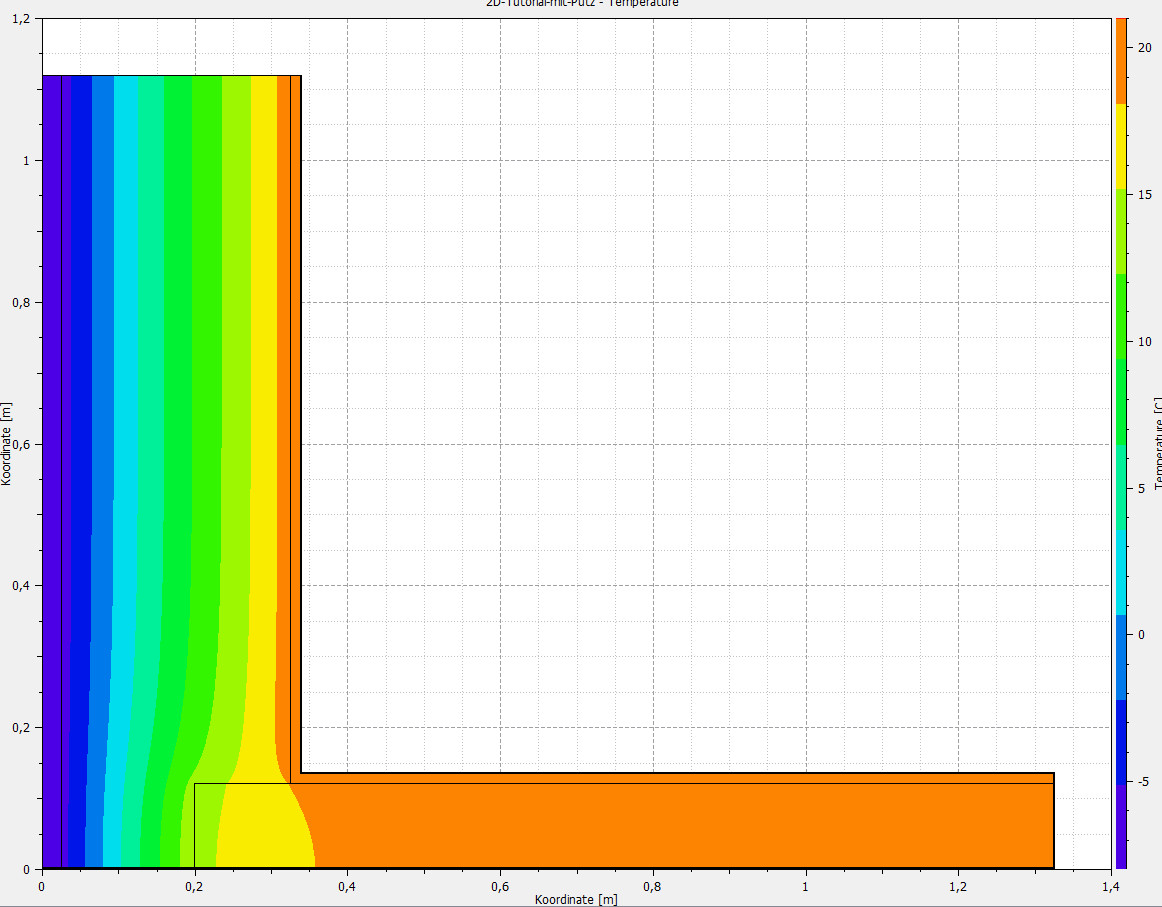The image size is (1162, 907).
Task: Pick the dark blue color bar segment above -5
Action: click(1121, 742)
